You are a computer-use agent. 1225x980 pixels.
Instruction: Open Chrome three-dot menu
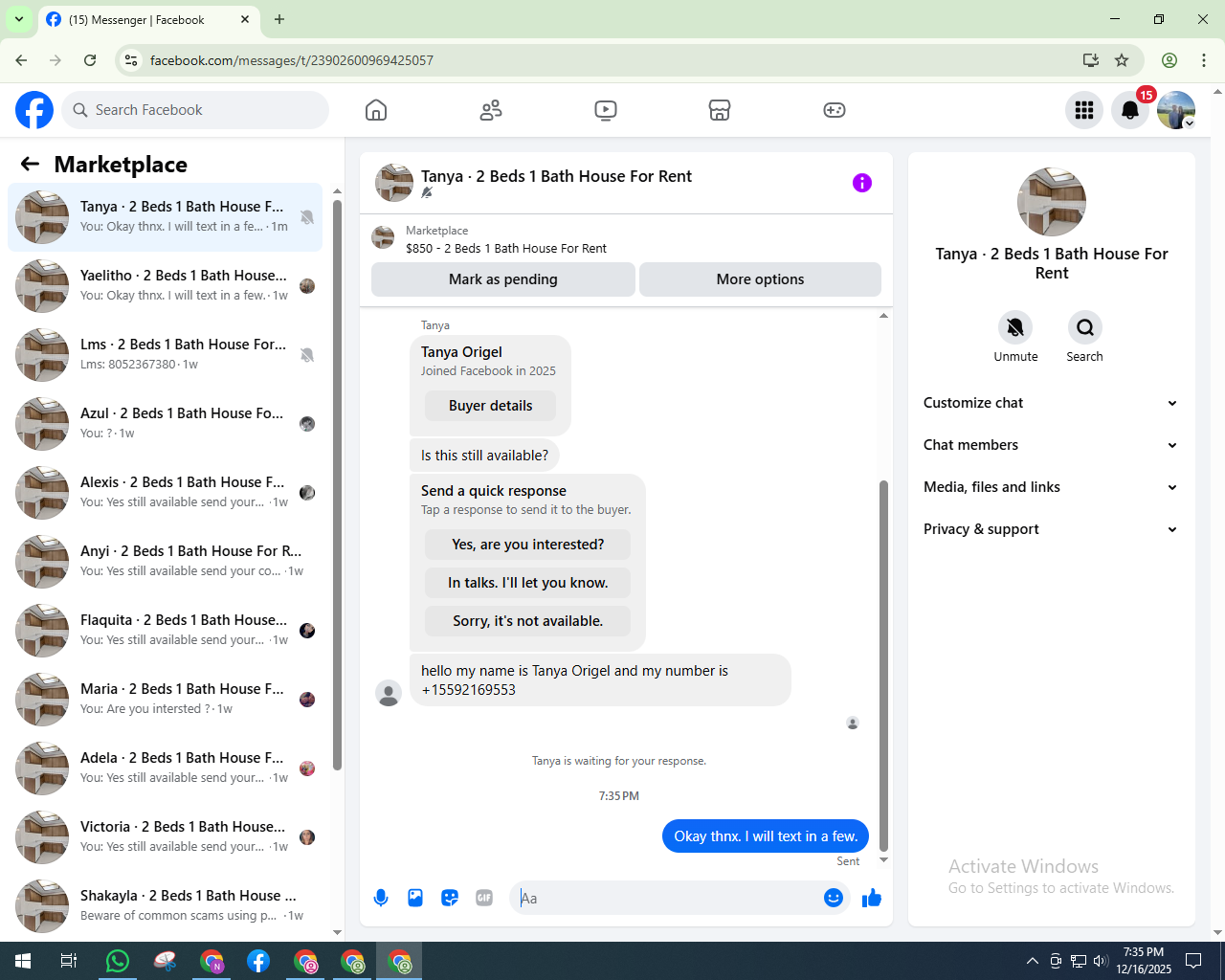pyautogui.click(x=1204, y=60)
